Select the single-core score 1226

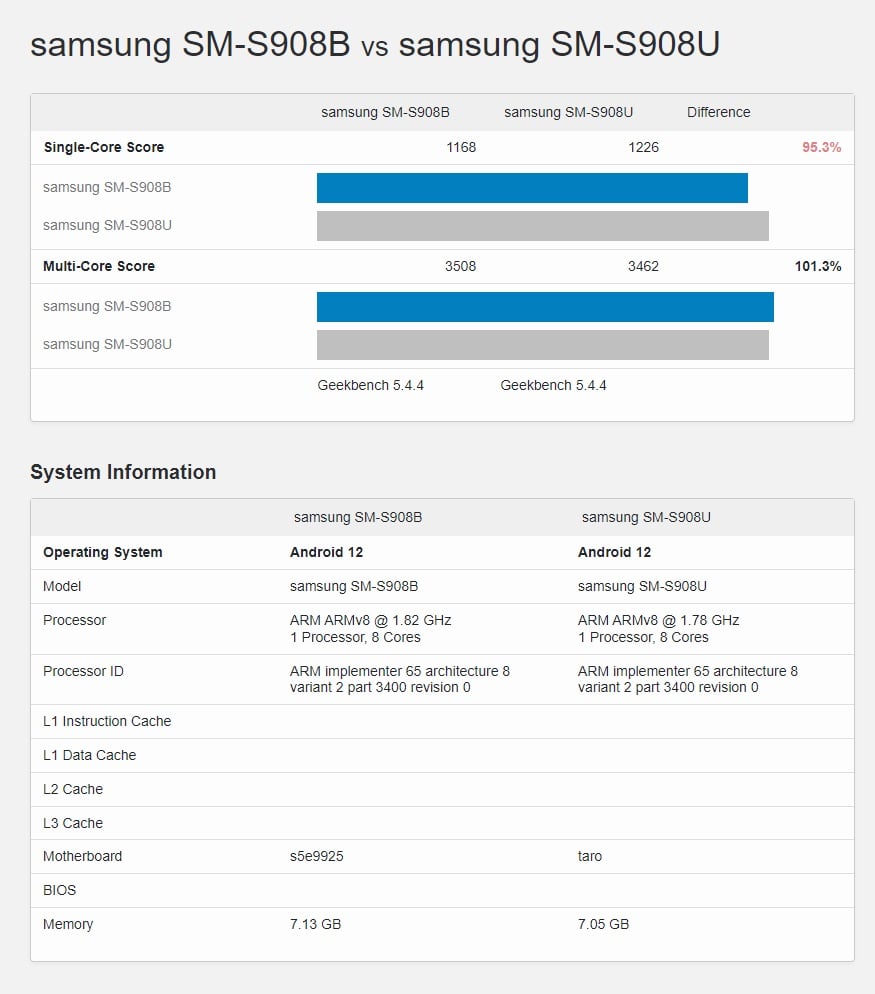643,147
